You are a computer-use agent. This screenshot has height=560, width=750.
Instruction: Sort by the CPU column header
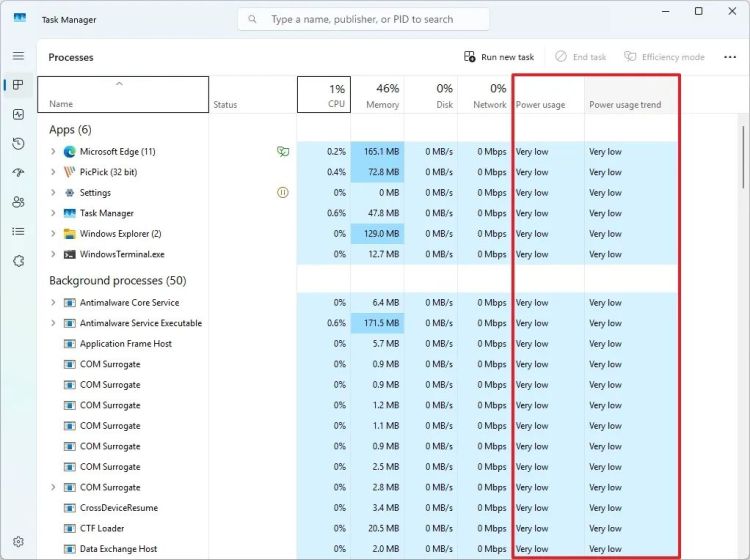click(324, 95)
